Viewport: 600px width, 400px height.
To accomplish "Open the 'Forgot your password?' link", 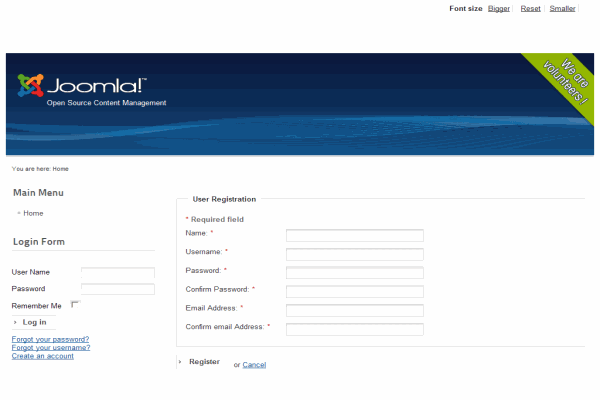I will 50,339.
